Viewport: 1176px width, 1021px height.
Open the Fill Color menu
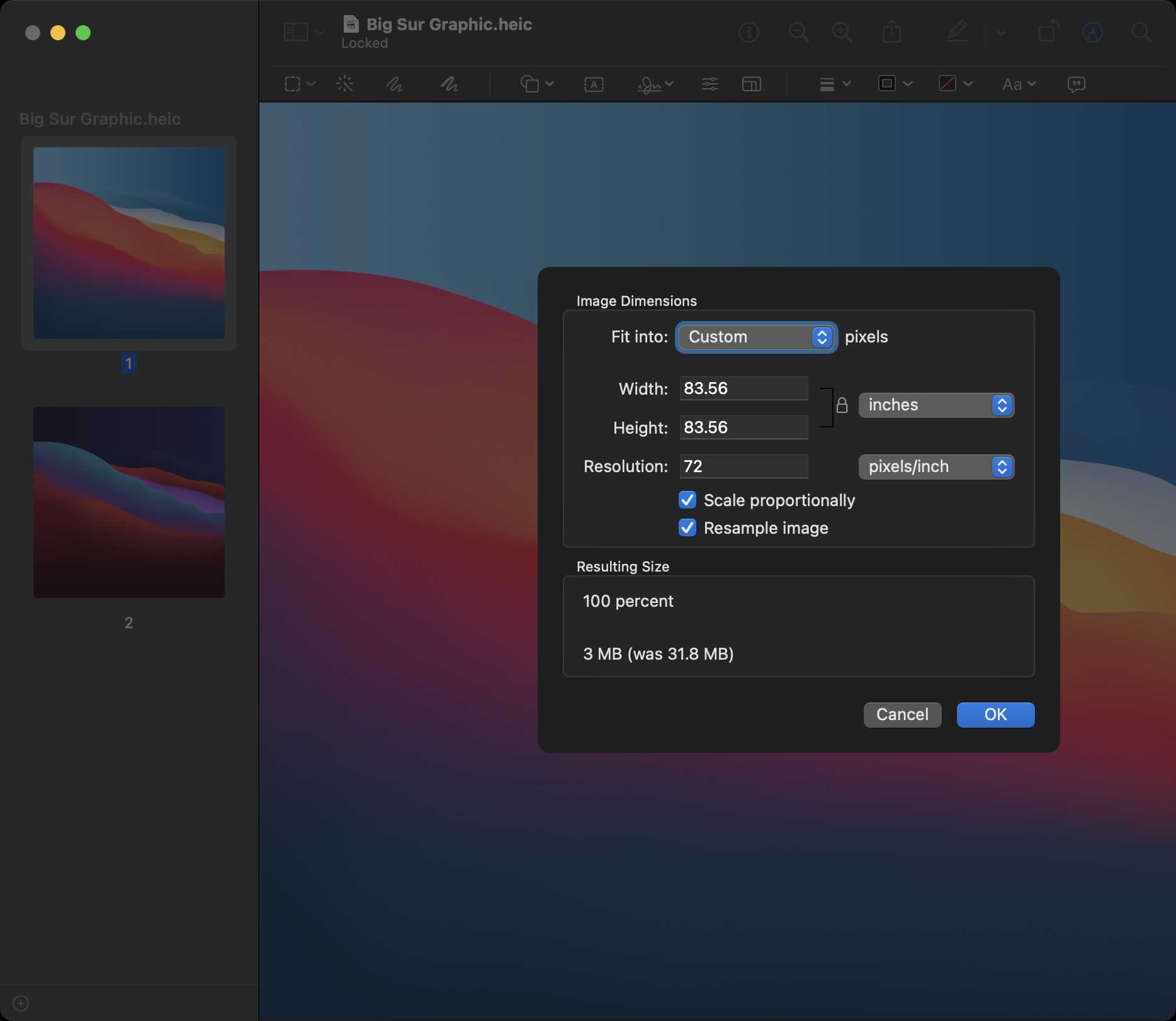pyautogui.click(x=956, y=84)
